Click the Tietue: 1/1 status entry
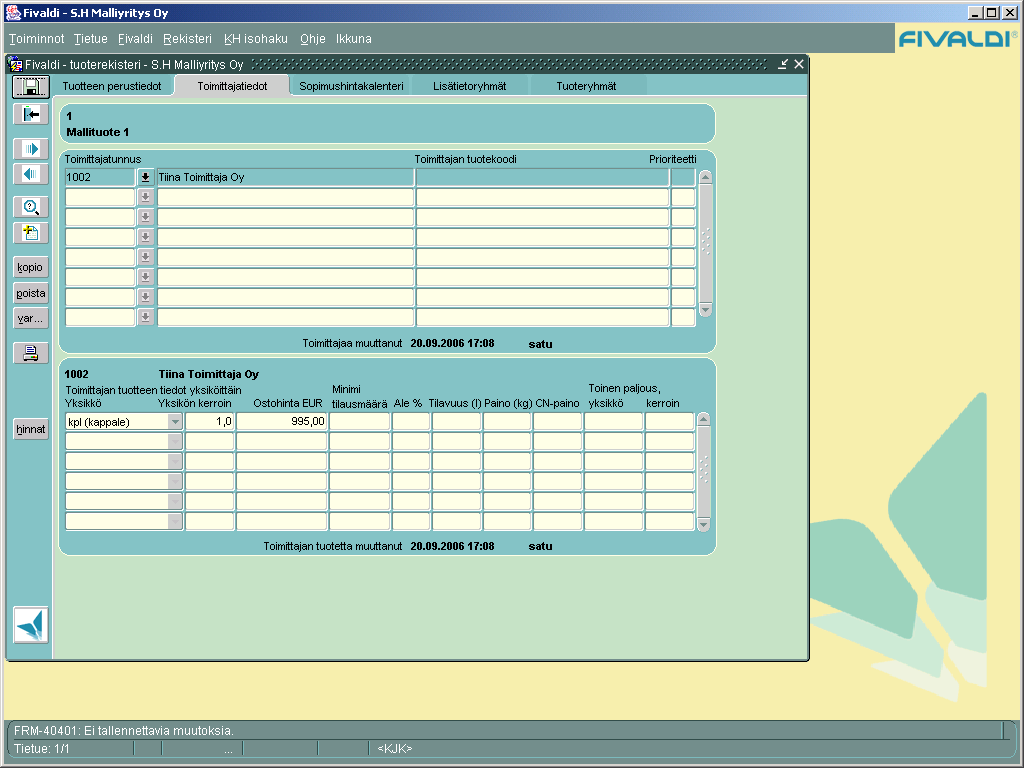1024x768 pixels. pos(41,748)
